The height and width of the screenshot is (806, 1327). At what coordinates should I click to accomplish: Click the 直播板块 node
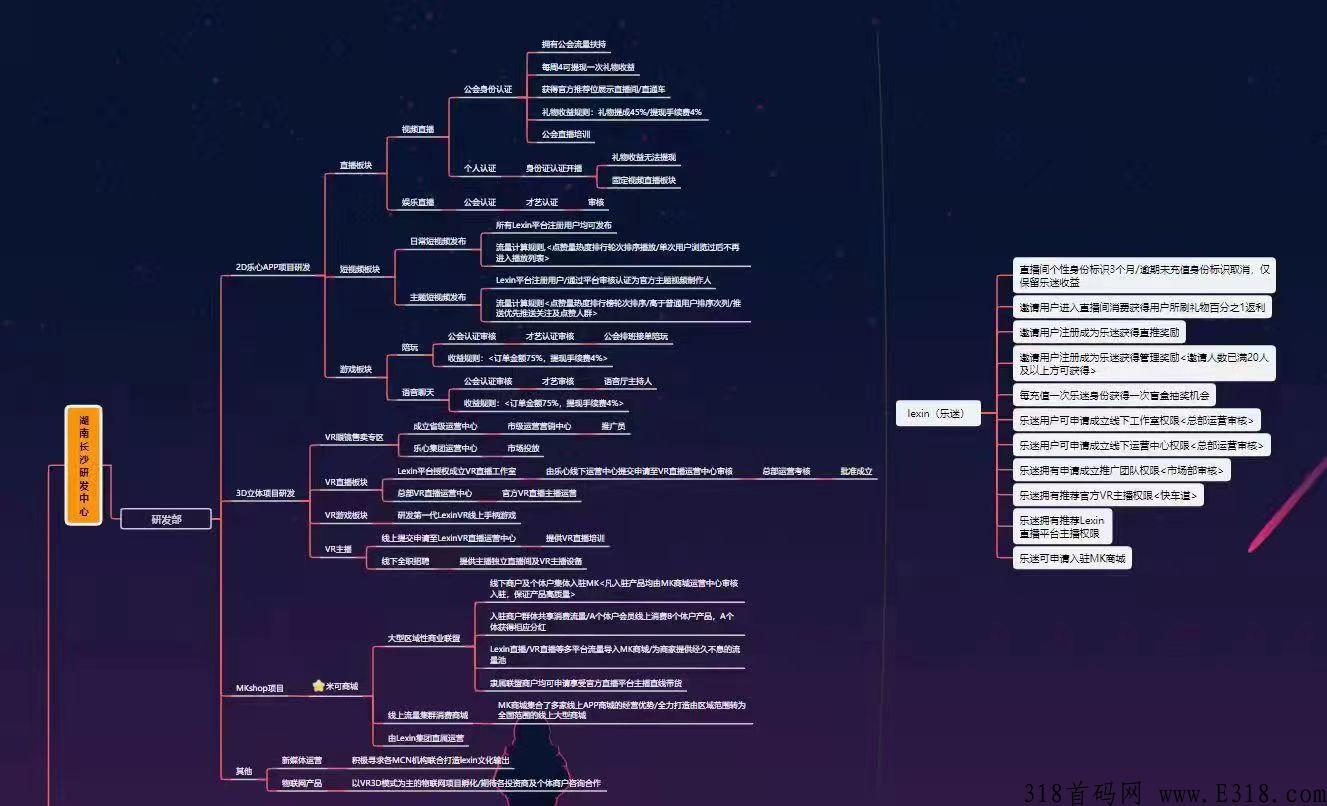[355, 165]
